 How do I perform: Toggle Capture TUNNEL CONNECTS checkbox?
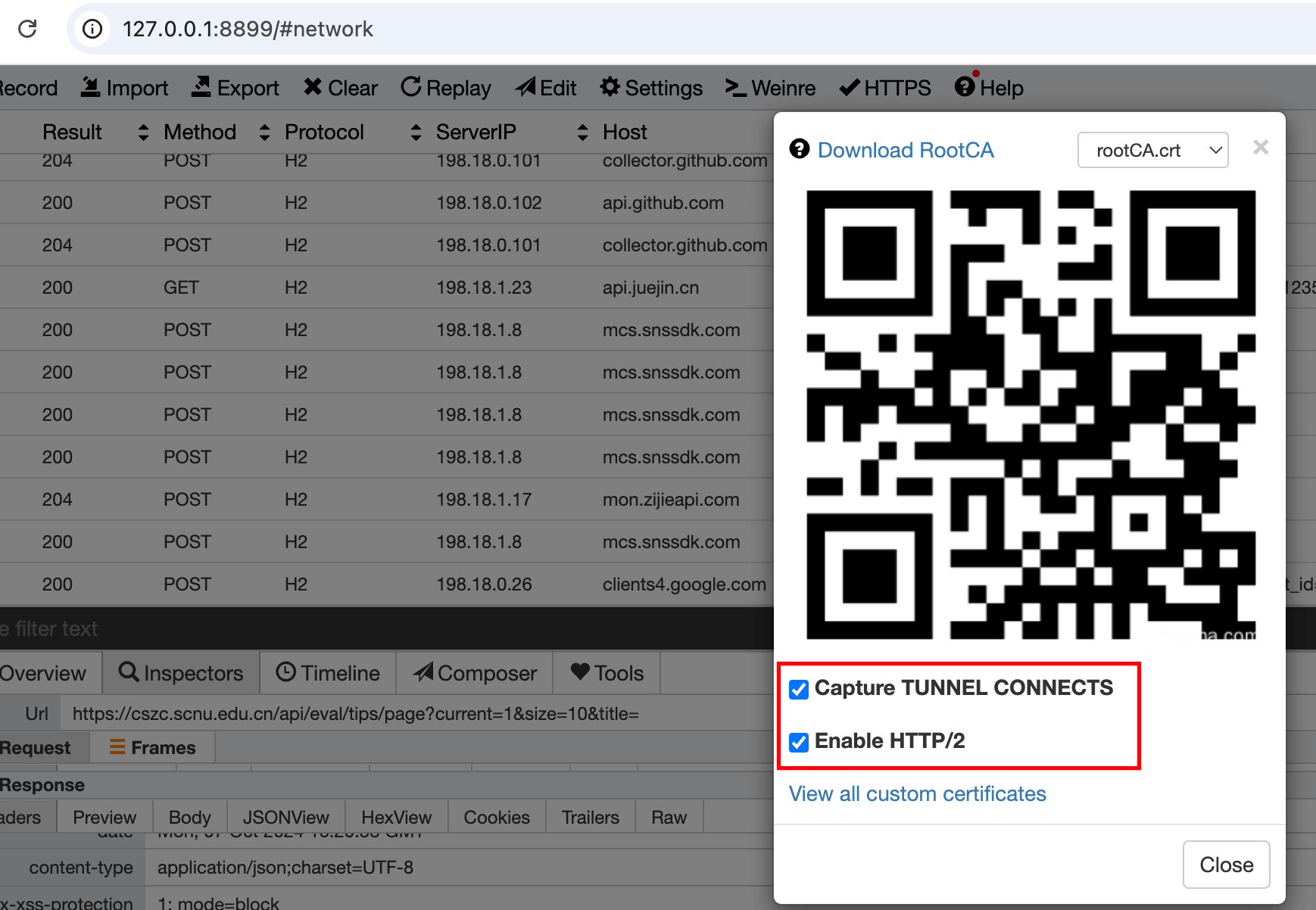(x=799, y=689)
